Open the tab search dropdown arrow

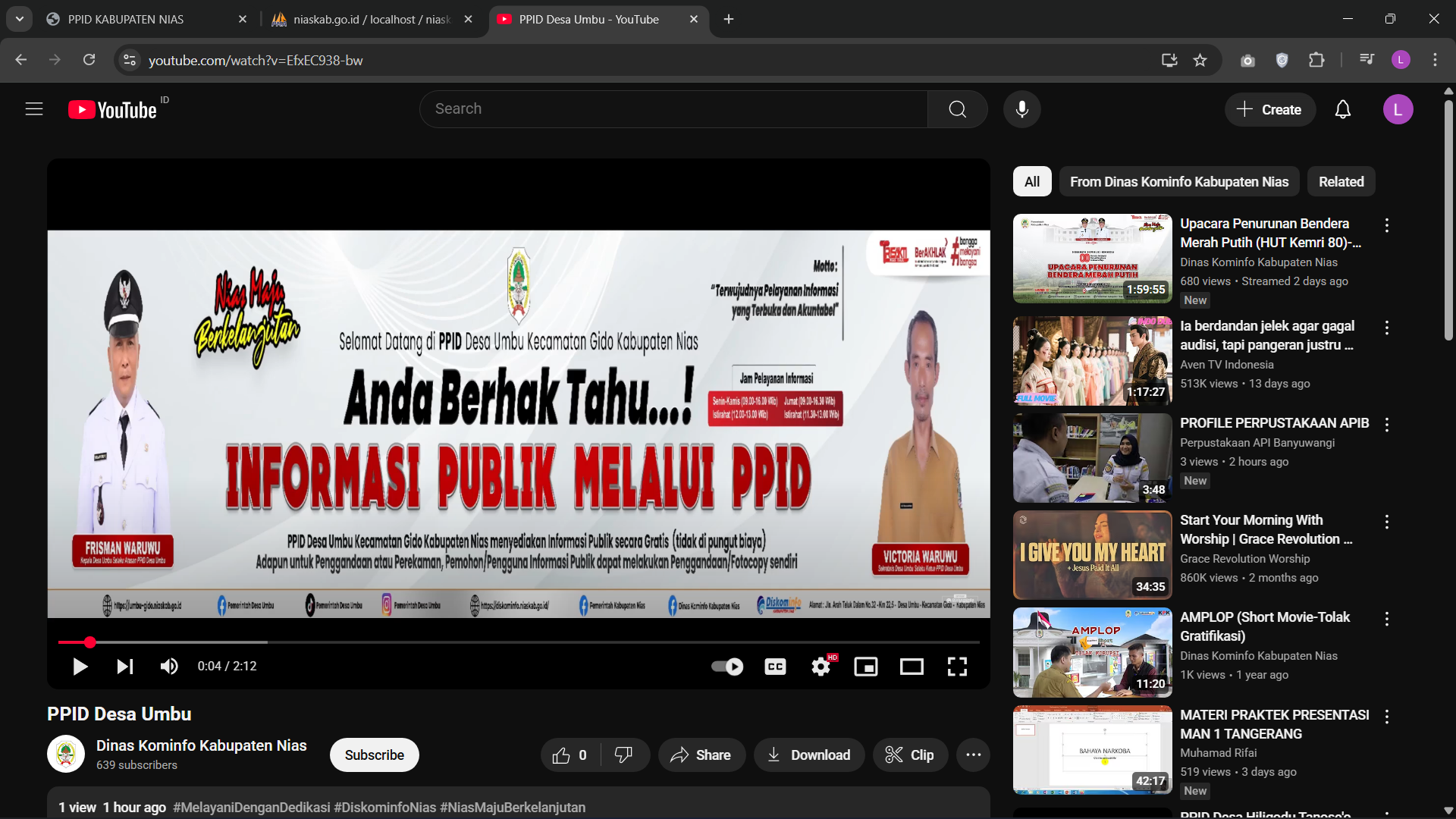coord(20,19)
